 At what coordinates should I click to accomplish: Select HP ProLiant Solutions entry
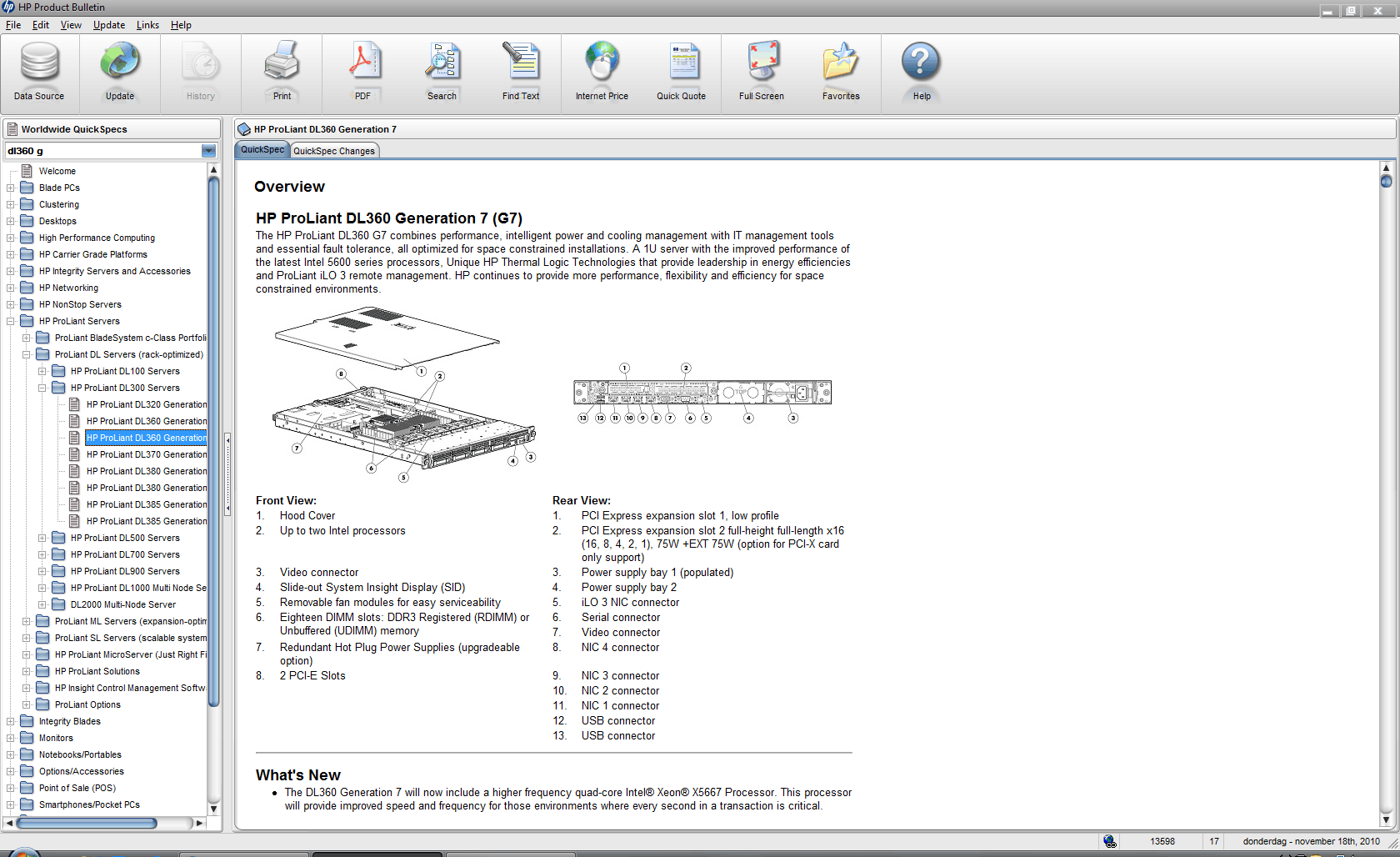pos(97,671)
